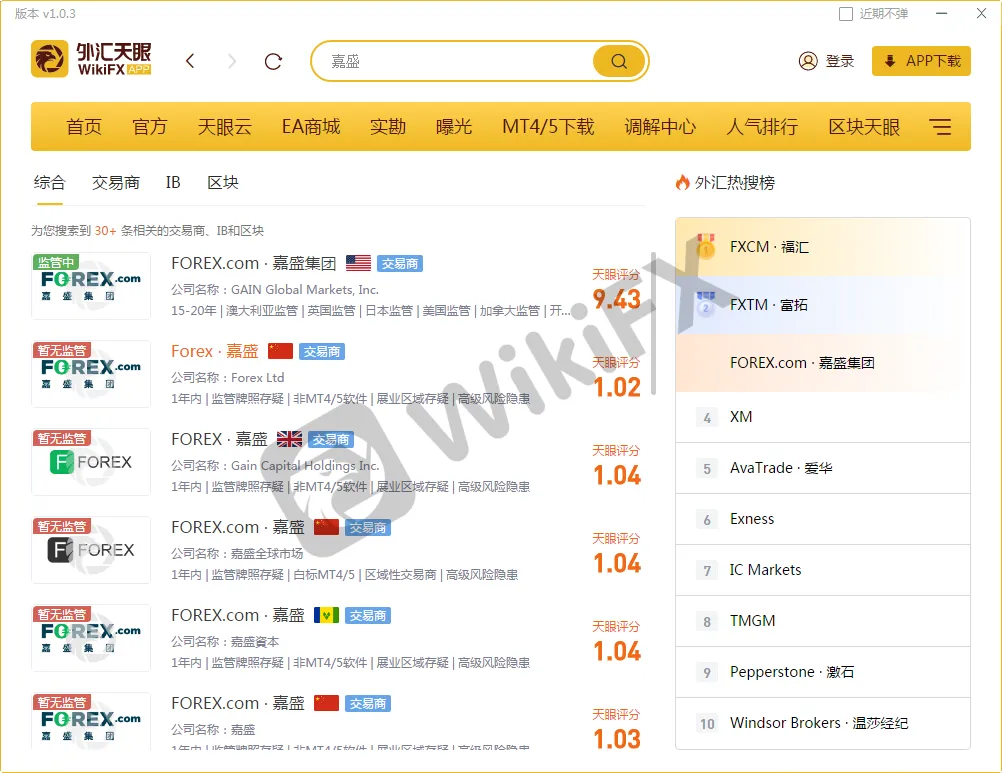Click the flame icon beside 外汇热搜榜
The image size is (1002, 773).
[682, 183]
